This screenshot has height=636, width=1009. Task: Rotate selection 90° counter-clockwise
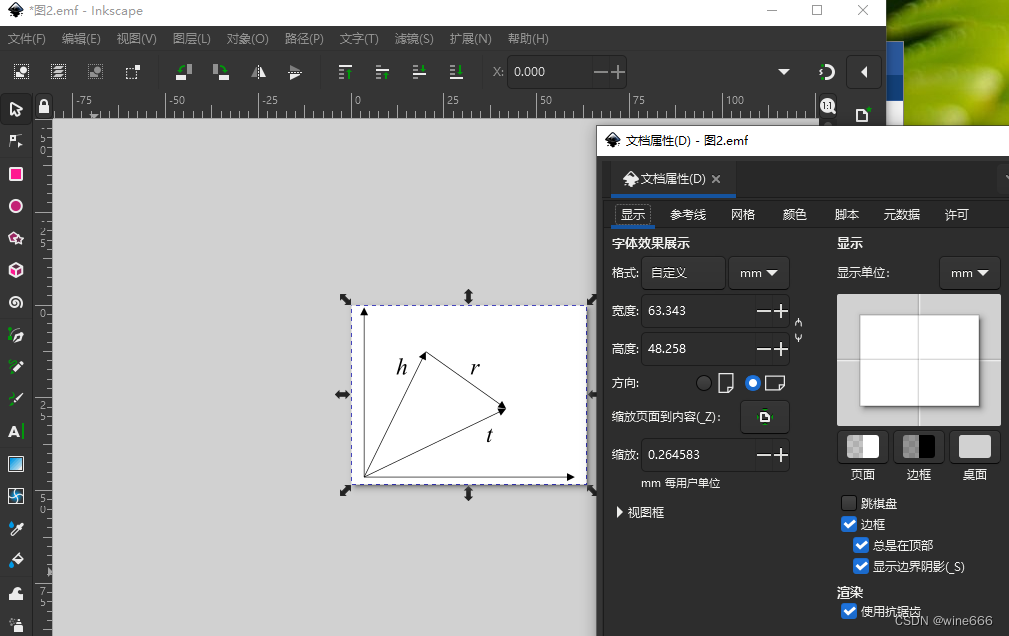click(x=184, y=71)
